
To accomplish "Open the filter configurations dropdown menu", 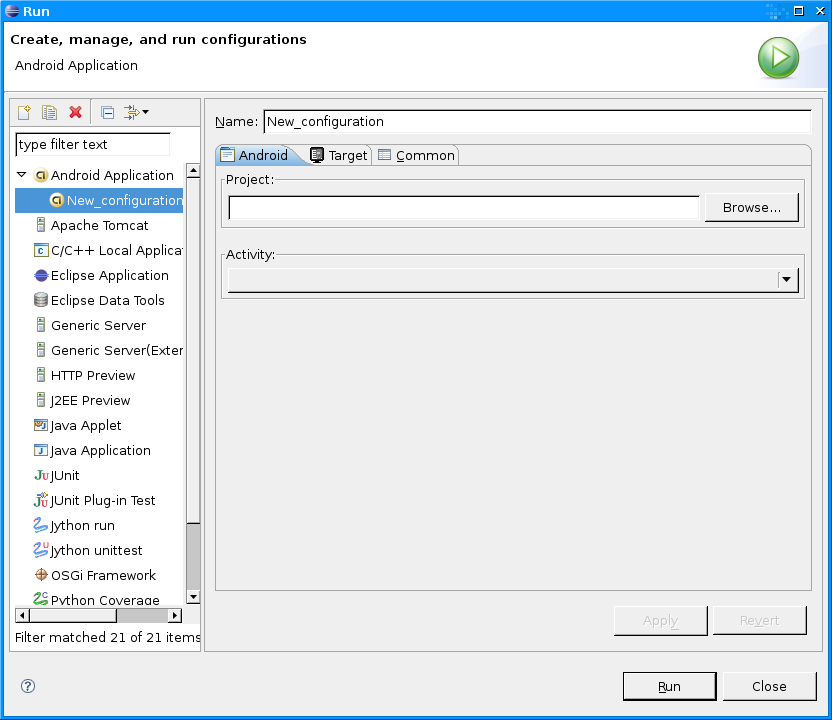I will pos(136,112).
